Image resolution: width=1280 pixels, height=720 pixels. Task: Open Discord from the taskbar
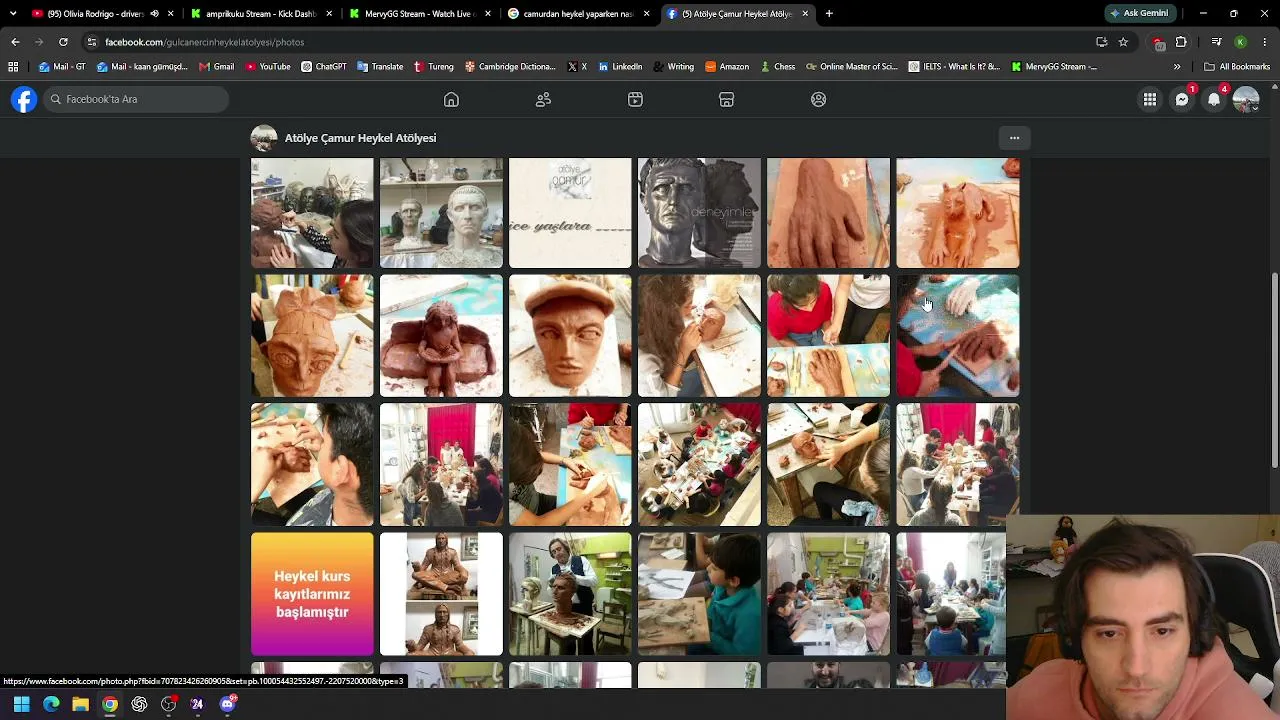point(227,704)
